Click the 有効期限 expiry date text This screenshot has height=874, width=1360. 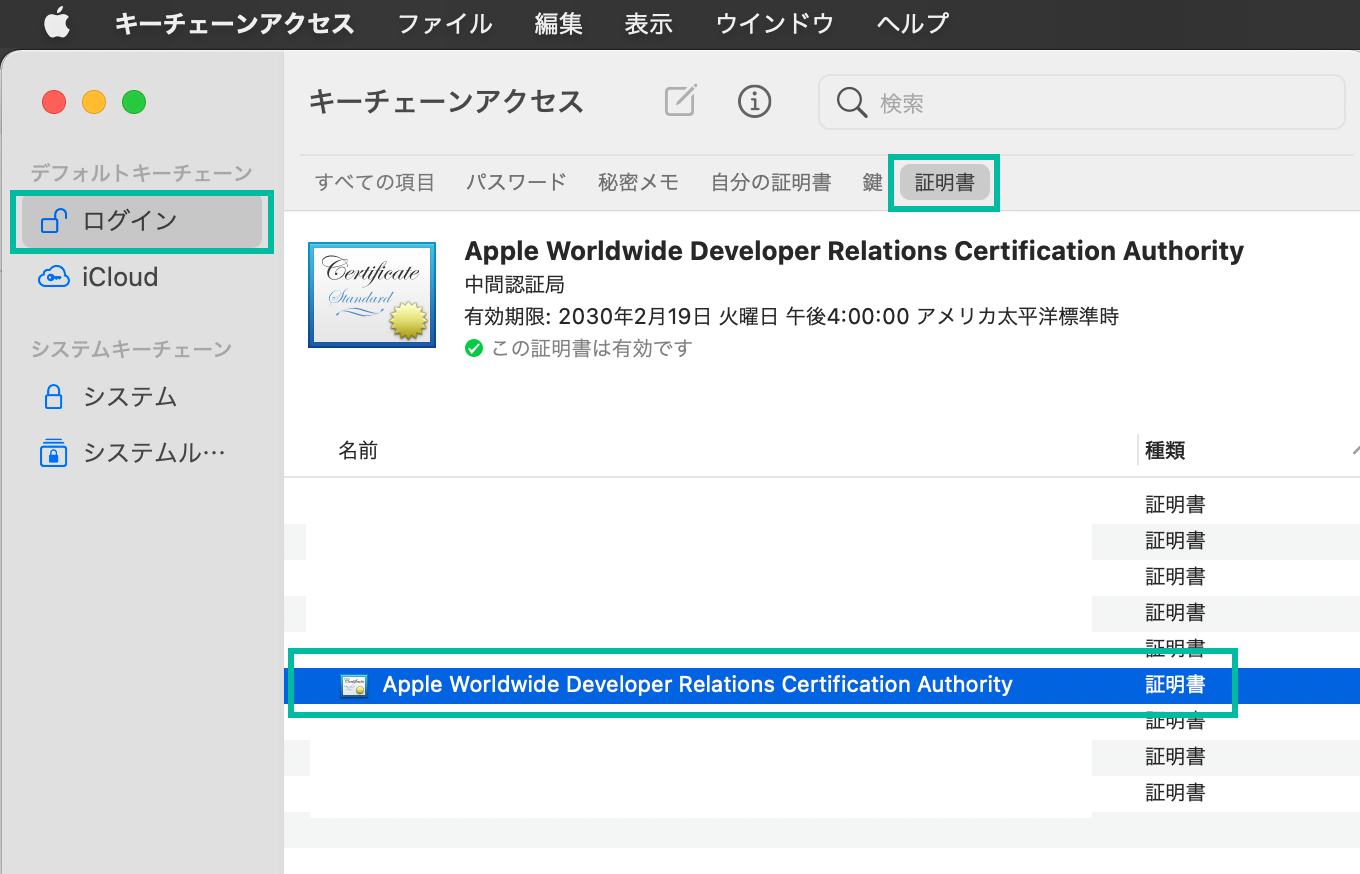click(x=792, y=317)
